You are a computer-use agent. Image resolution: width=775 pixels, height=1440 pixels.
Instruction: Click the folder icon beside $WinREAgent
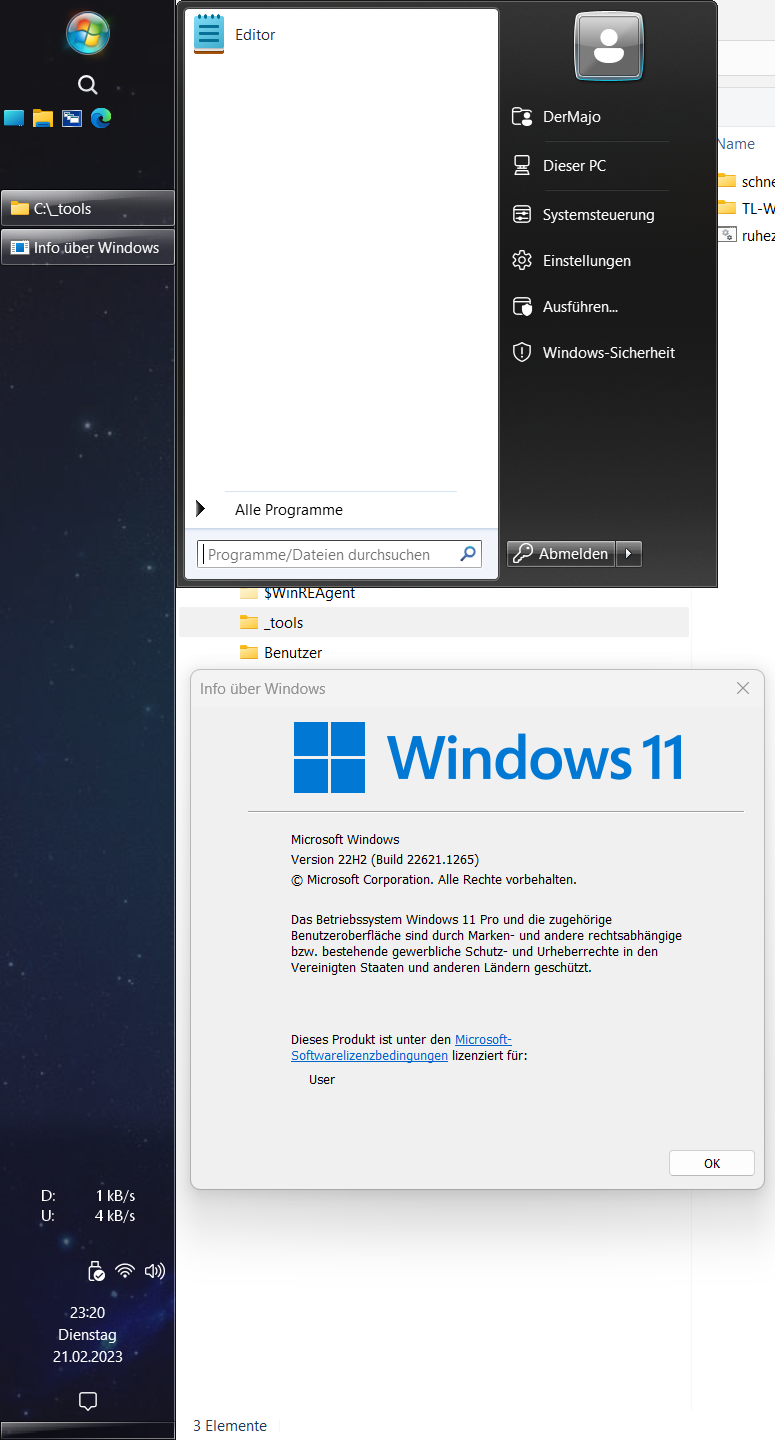(249, 593)
